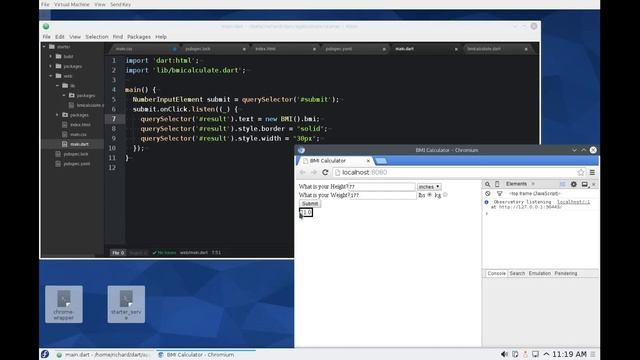The height and width of the screenshot is (360, 640).
Task: Click the Submit button on BMI page
Action: pos(310,204)
